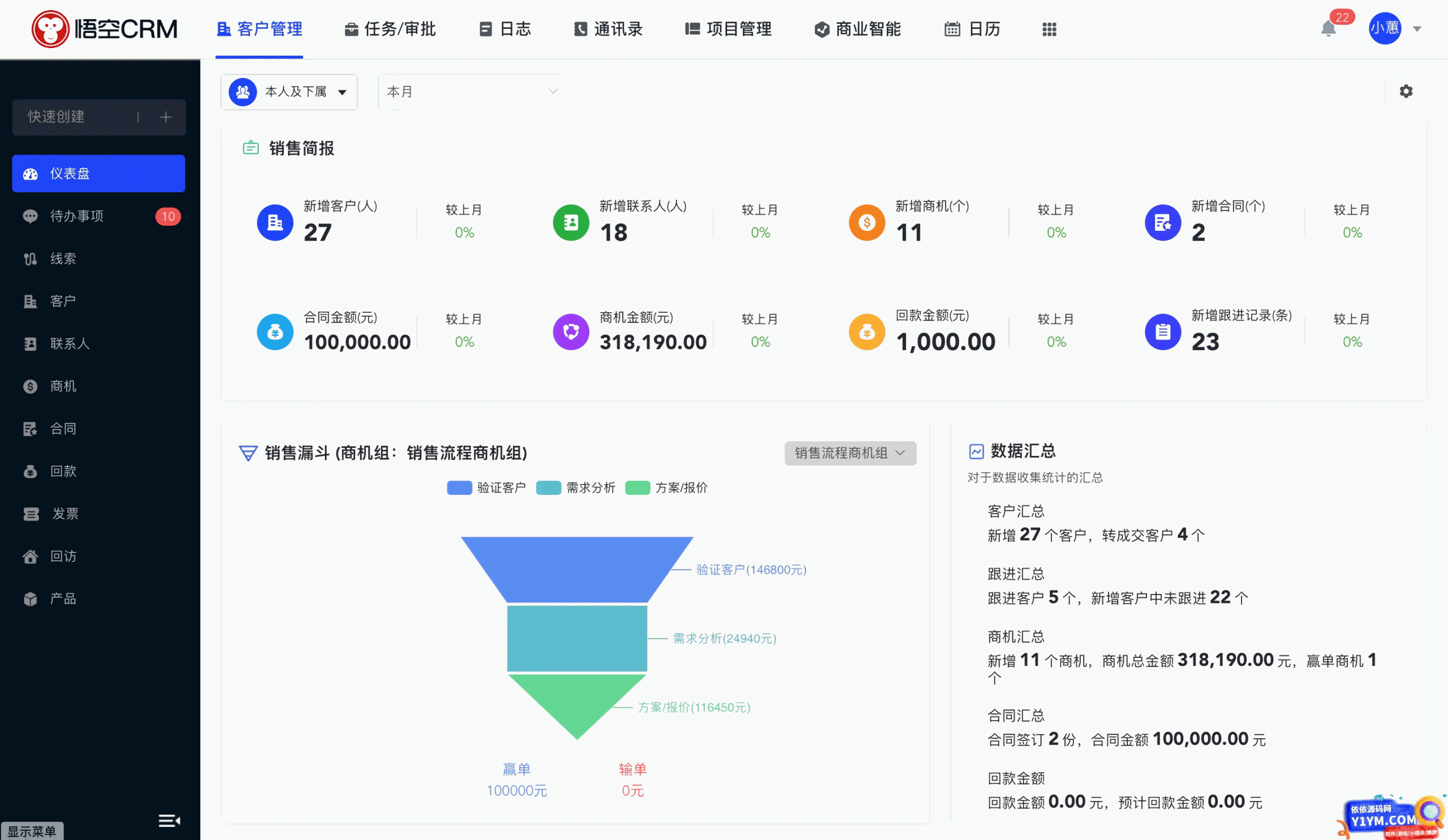Switch to the 客户管理 tab
This screenshot has height=840, width=1448.
tap(260, 29)
